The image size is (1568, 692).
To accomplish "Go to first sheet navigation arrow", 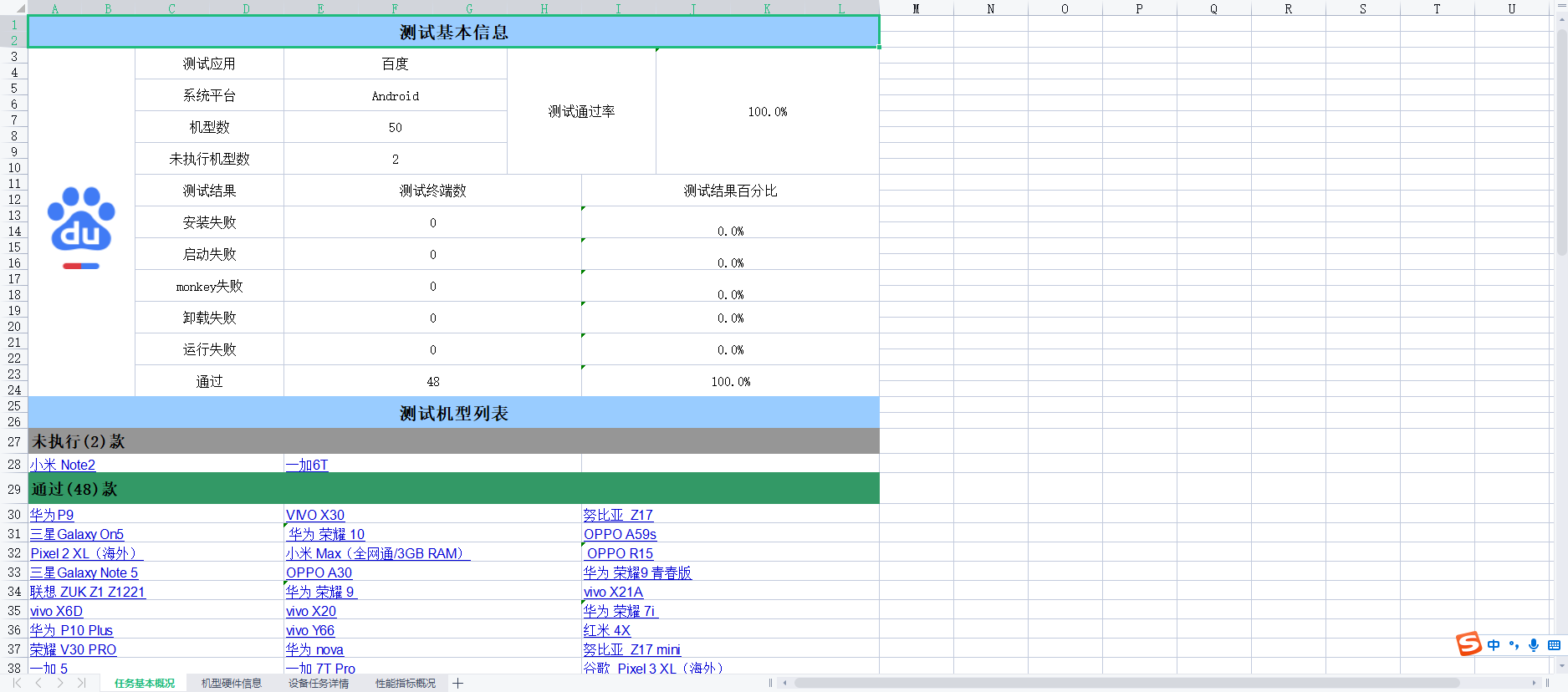I will [x=17, y=683].
